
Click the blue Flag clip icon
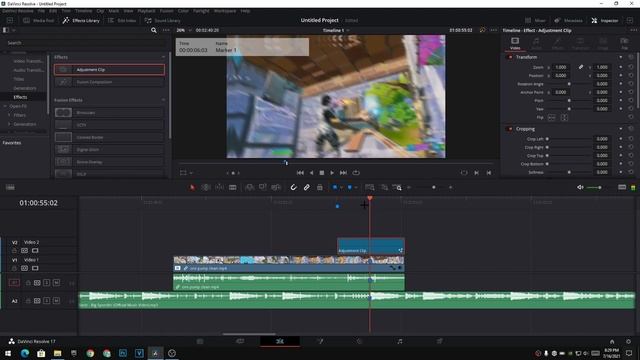335,187
